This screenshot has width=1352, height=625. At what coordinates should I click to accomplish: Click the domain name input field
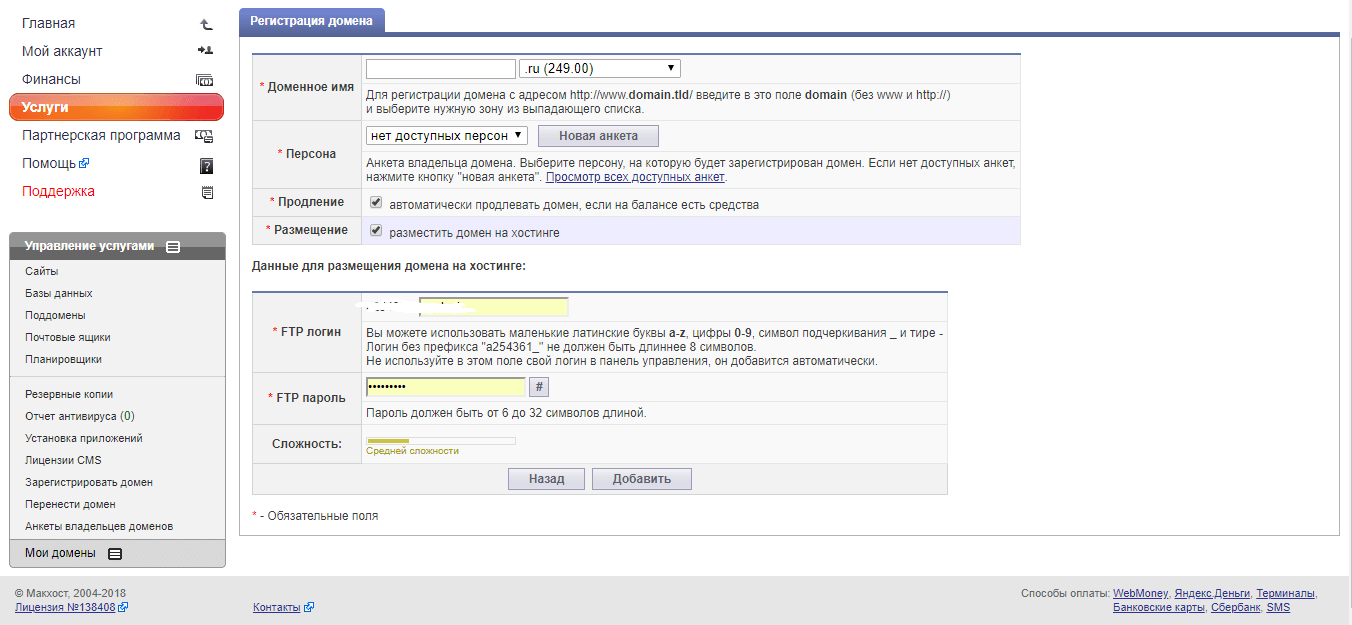440,69
